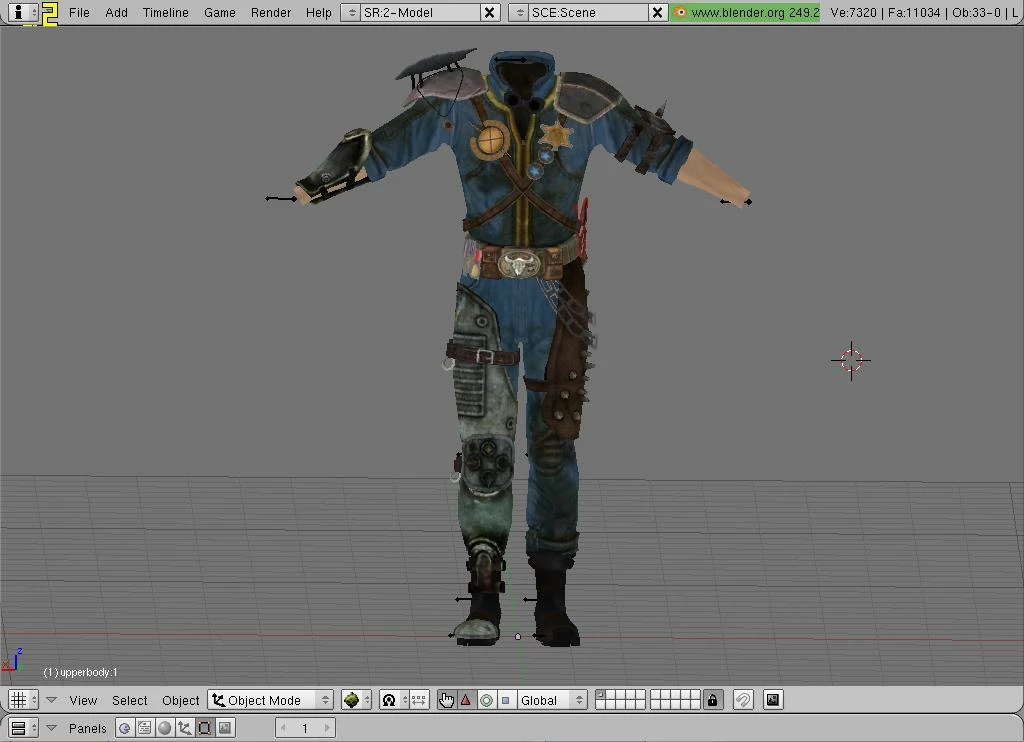Open the Render menu

(270, 12)
